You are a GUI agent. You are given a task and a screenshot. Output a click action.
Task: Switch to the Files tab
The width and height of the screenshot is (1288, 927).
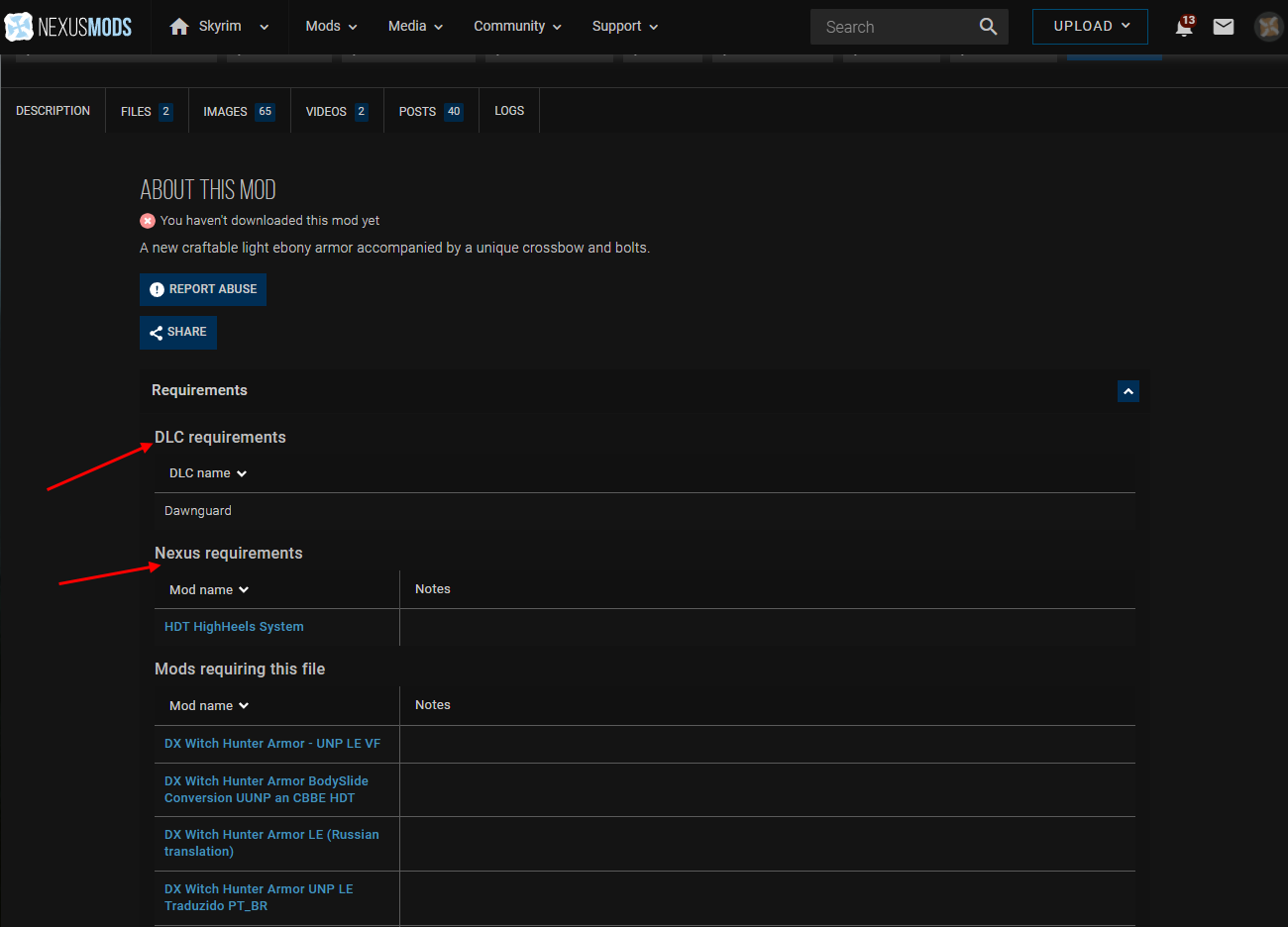tap(147, 111)
